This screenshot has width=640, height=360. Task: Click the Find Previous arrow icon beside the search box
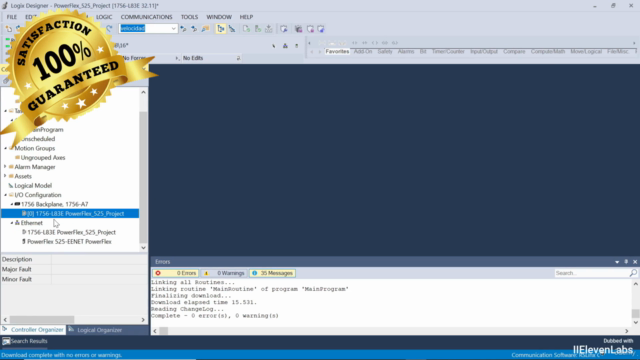tap(183, 29)
